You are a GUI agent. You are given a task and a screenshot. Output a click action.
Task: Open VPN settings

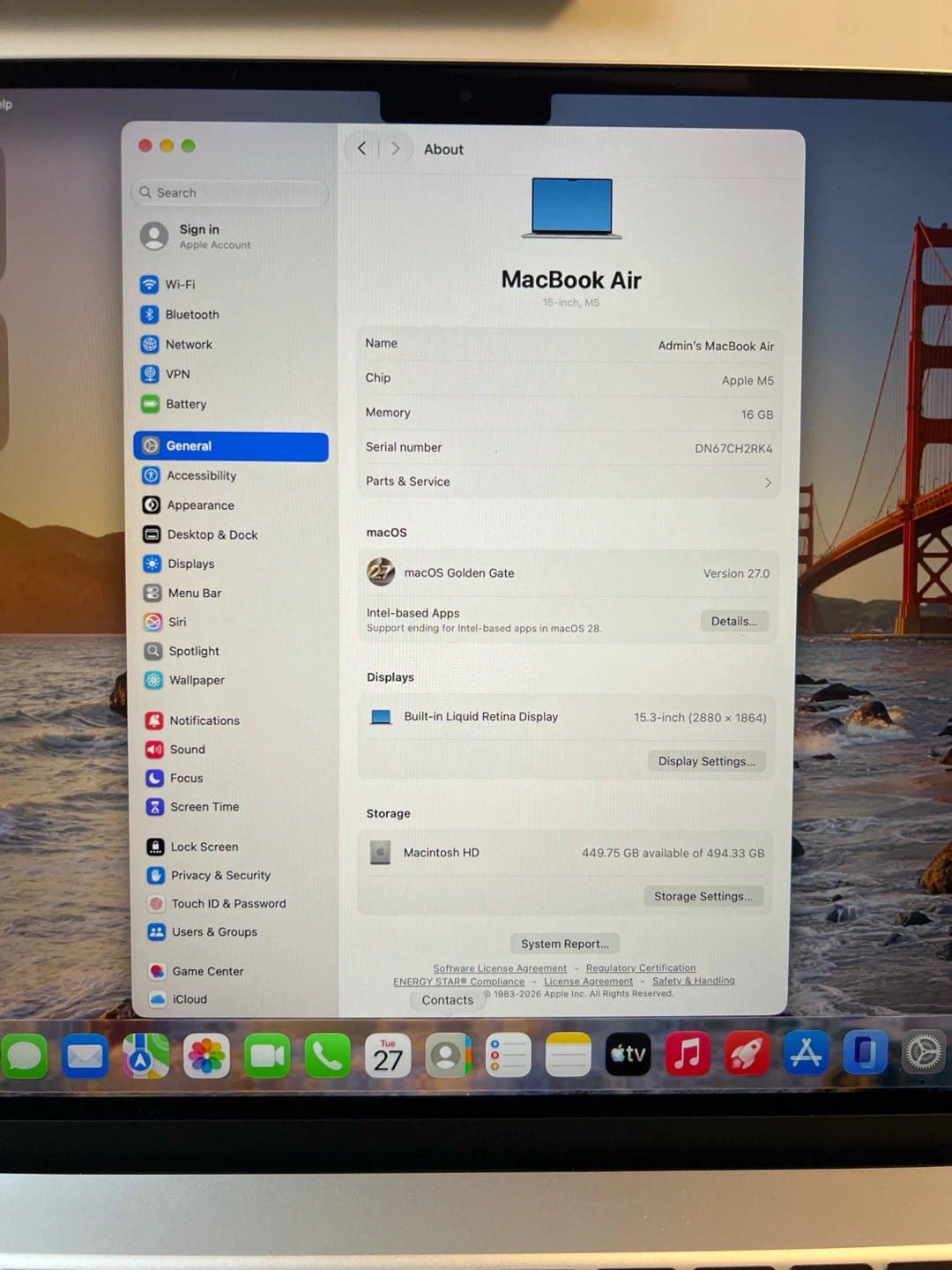(231, 374)
